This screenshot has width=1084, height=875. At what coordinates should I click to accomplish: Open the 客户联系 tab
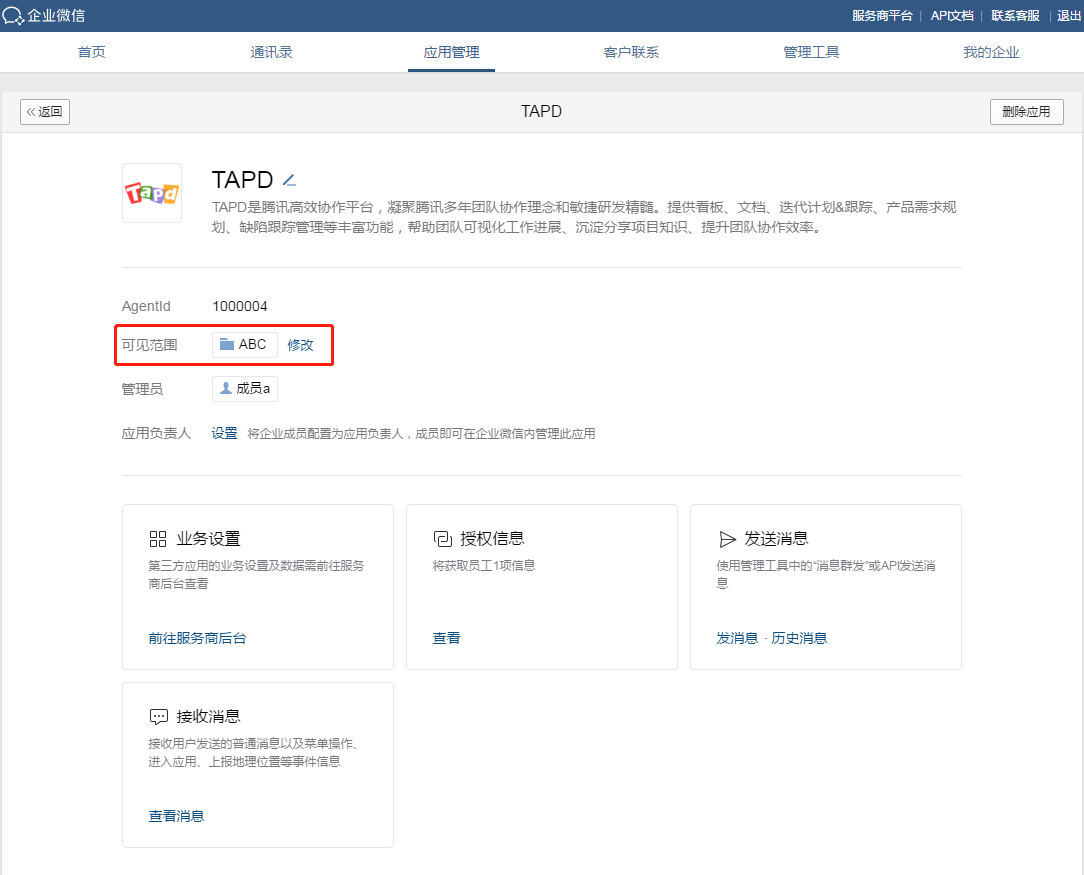click(x=631, y=52)
